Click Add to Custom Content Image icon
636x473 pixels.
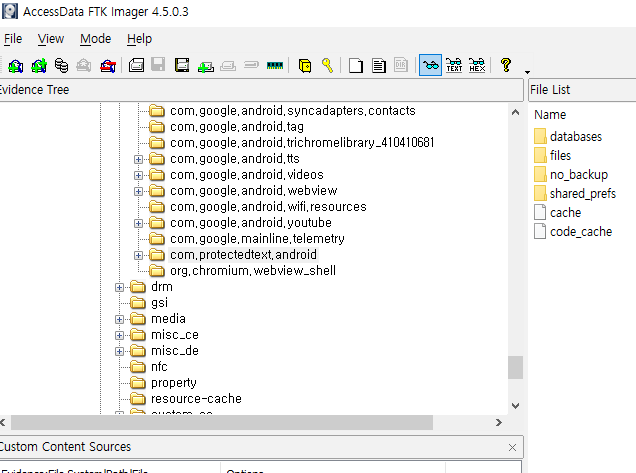tap(206, 66)
